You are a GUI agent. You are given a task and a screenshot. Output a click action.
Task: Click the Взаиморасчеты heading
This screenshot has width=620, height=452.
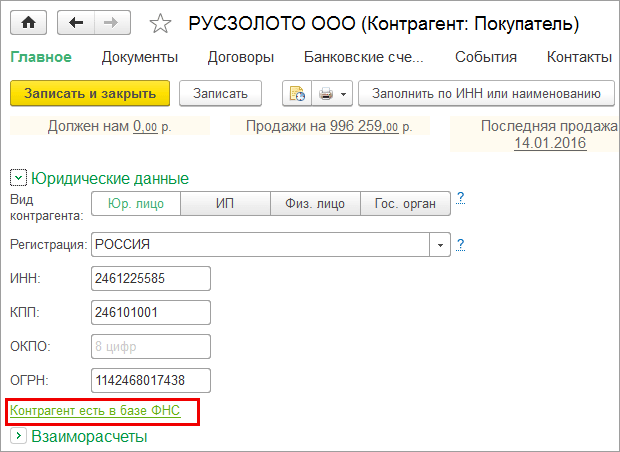[89, 437]
